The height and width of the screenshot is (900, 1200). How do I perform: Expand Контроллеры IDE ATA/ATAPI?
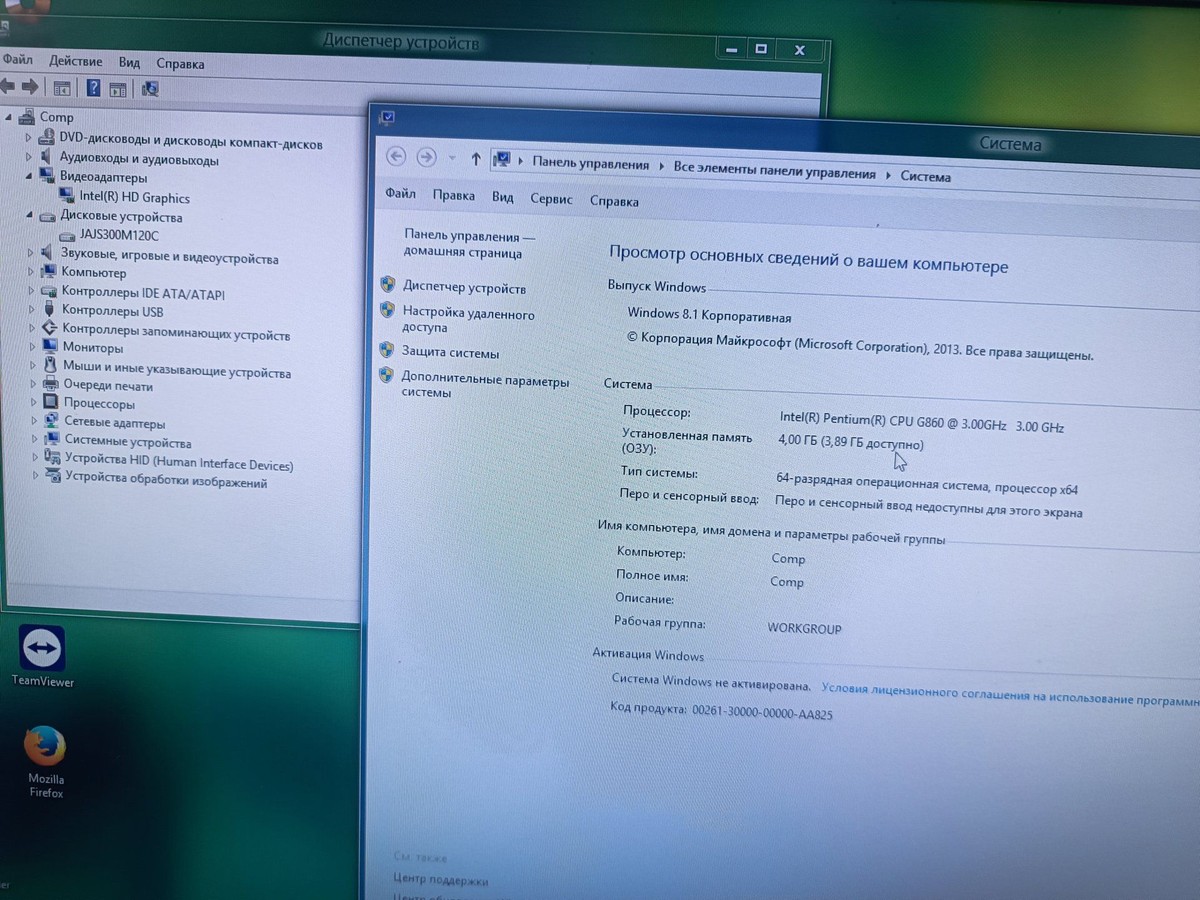pos(32,291)
